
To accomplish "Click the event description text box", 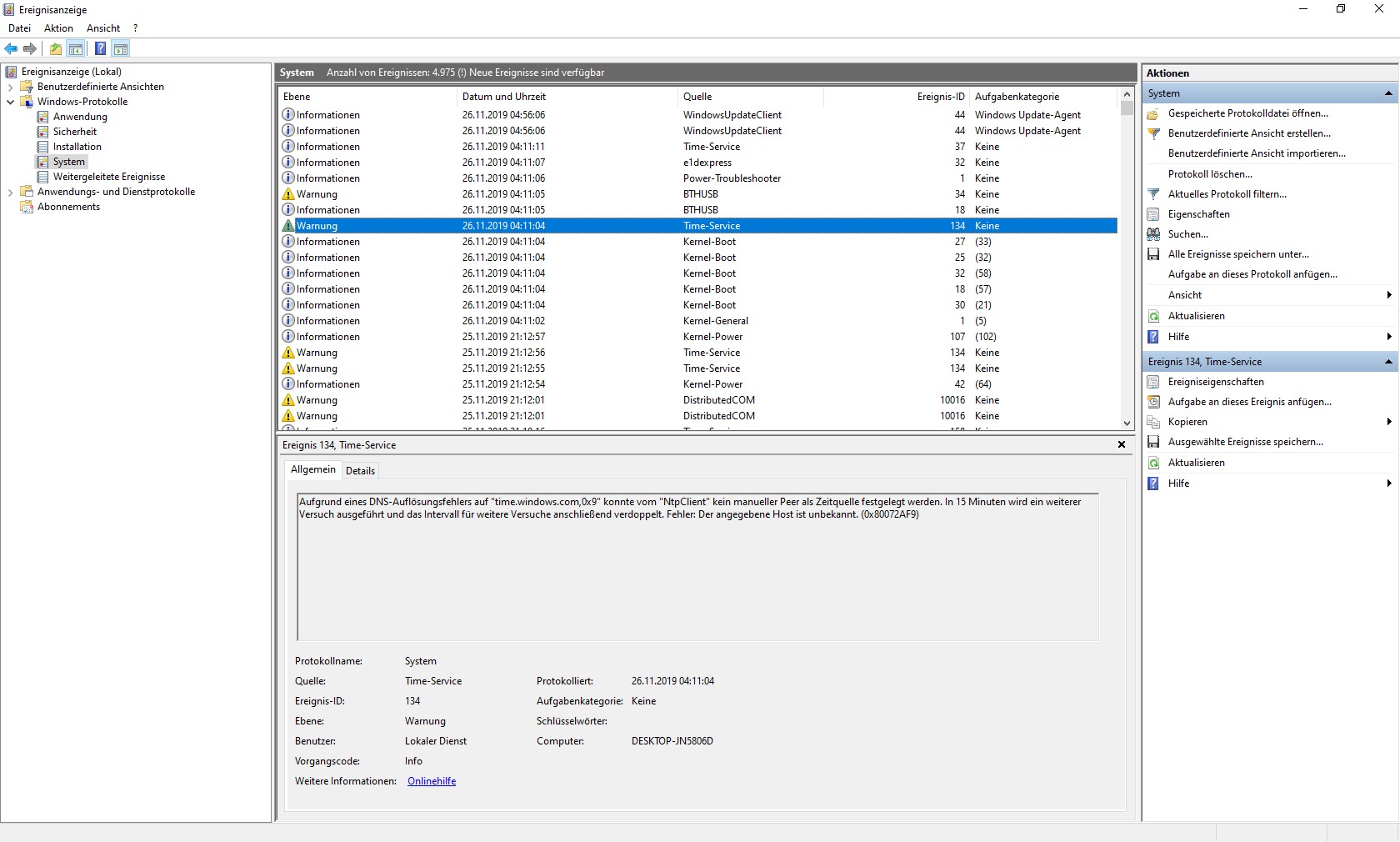I will tap(697, 567).
